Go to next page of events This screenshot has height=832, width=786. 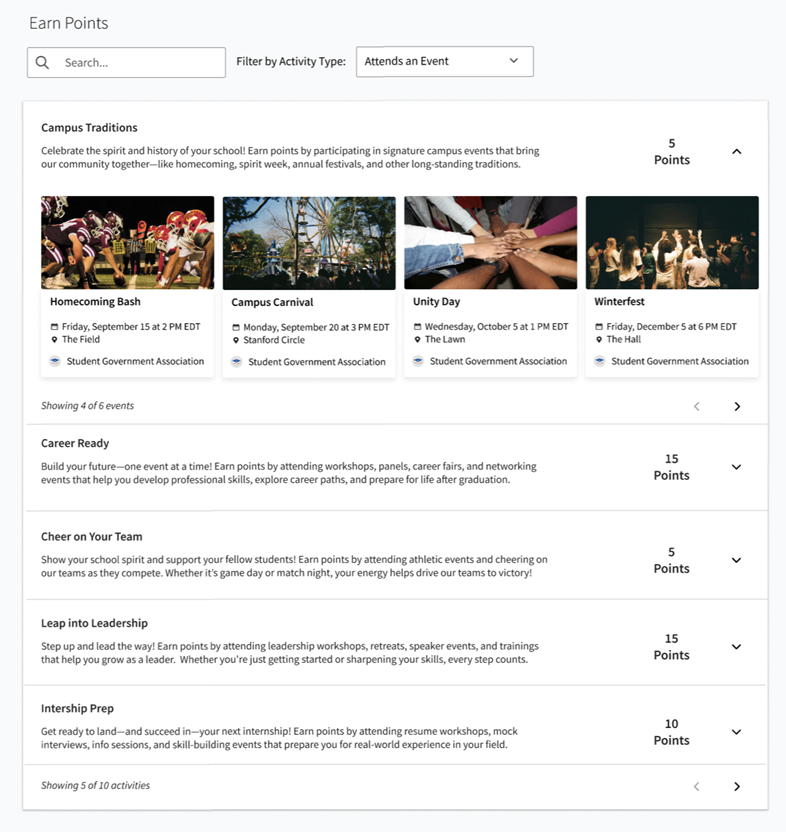tap(737, 406)
